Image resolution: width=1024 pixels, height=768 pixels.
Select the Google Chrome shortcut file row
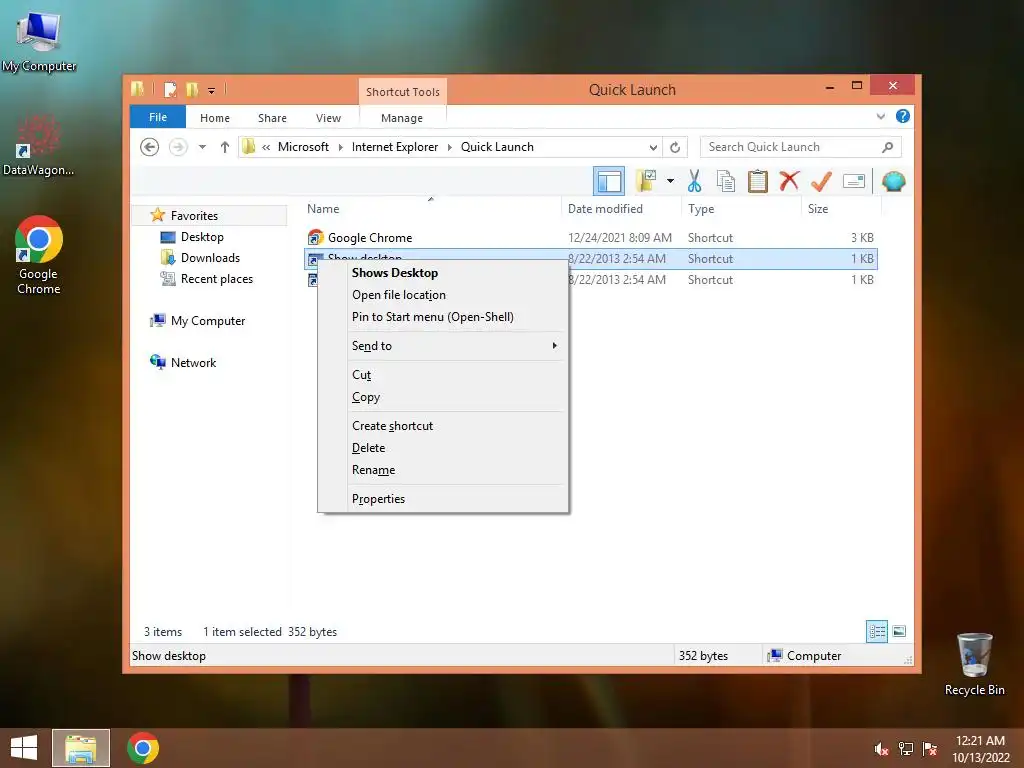click(590, 238)
